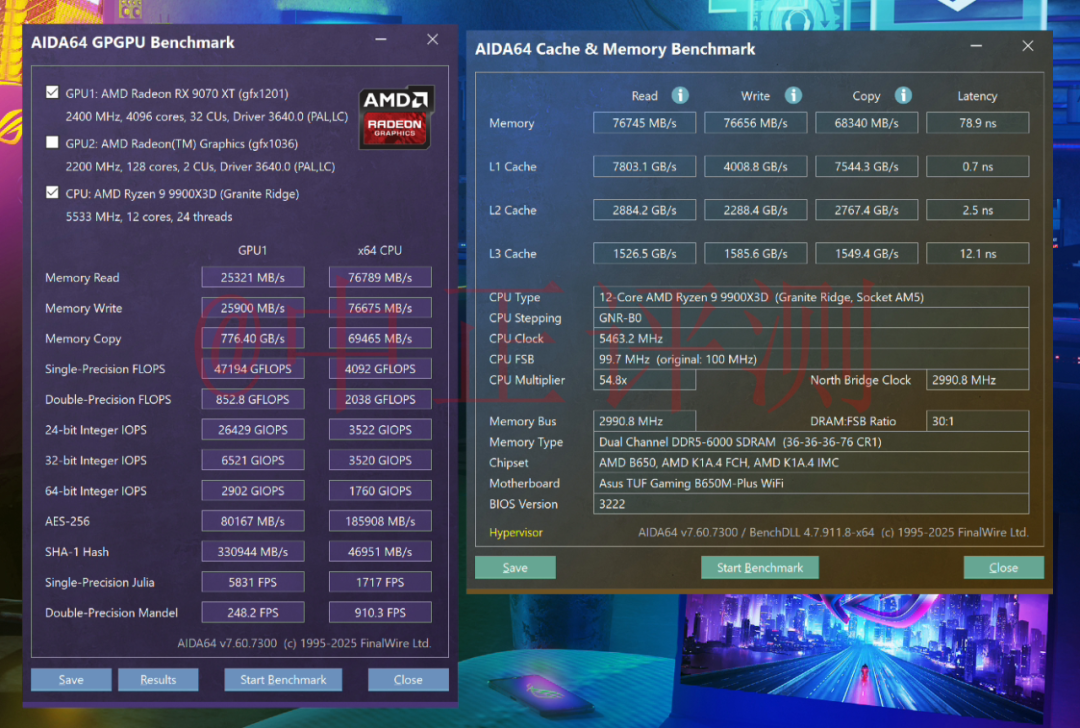This screenshot has width=1080, height=728.
Task: Click CPU Multiplier value 54.8x
Action: (x=645, y=379)
